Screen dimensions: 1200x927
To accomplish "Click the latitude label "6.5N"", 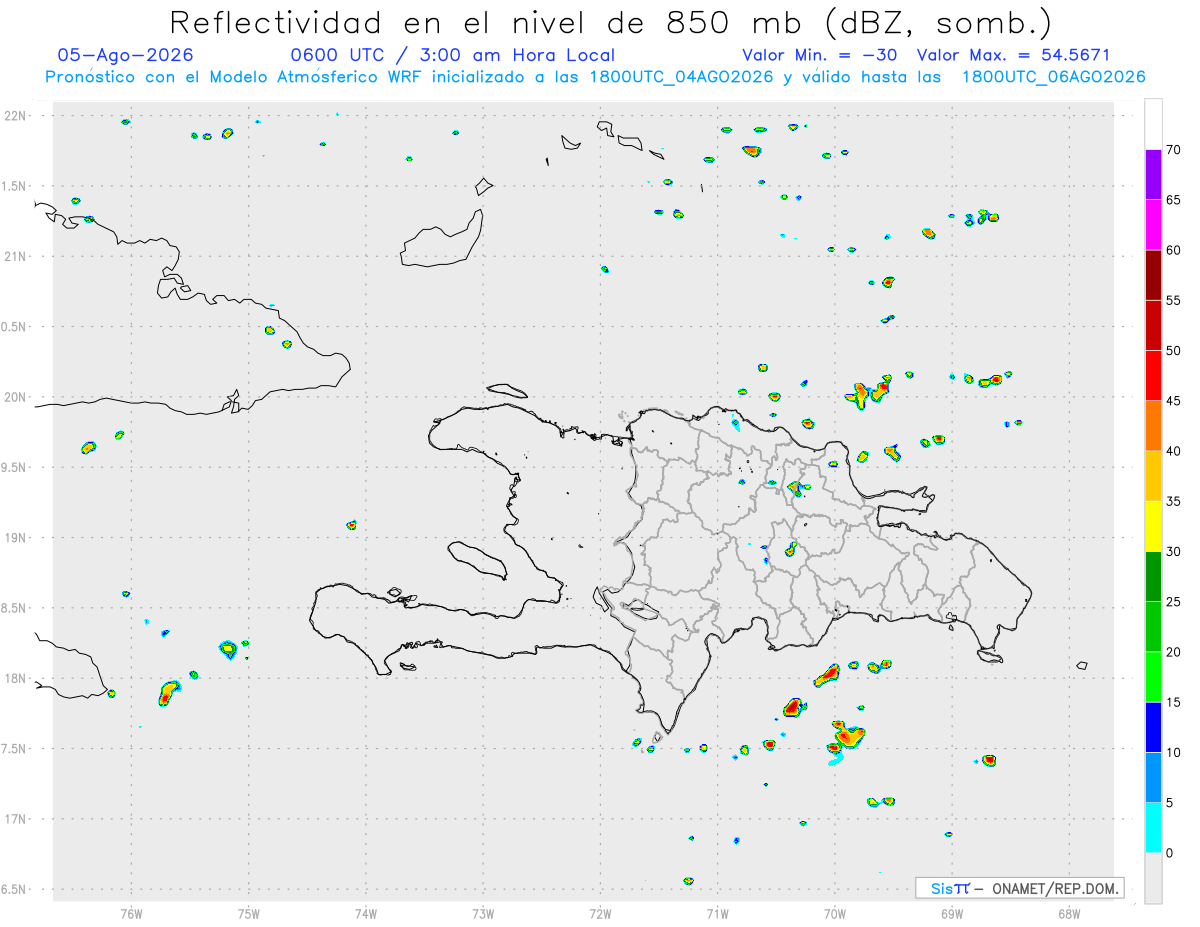I will tap(15, 890).
